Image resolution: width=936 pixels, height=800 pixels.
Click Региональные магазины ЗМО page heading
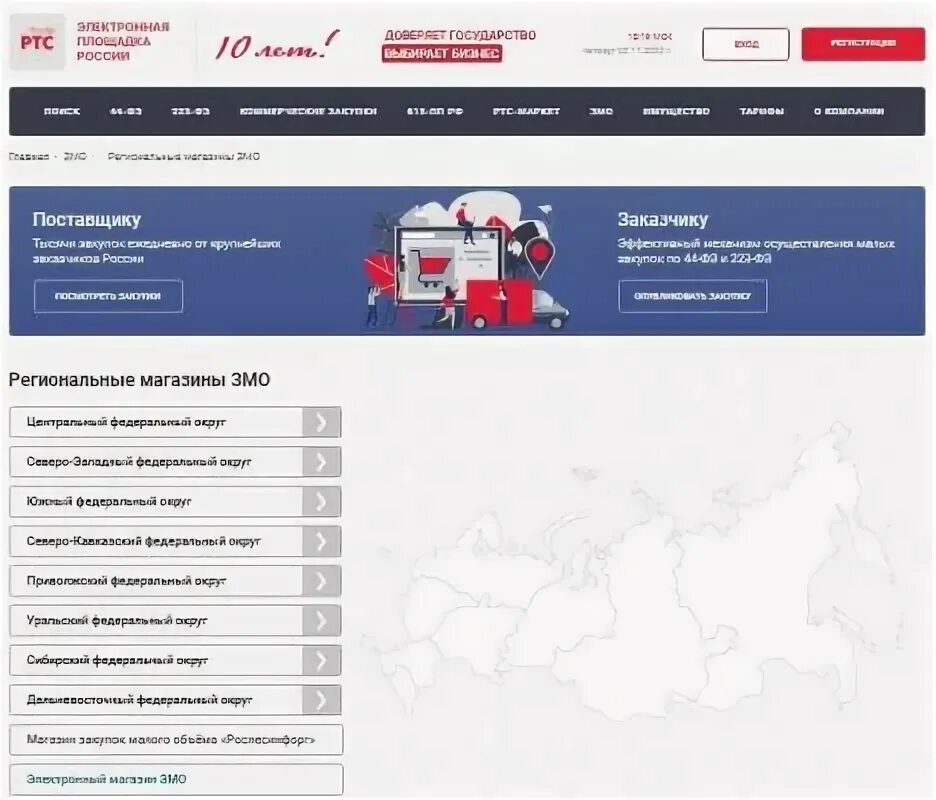(x=139, y=380)
